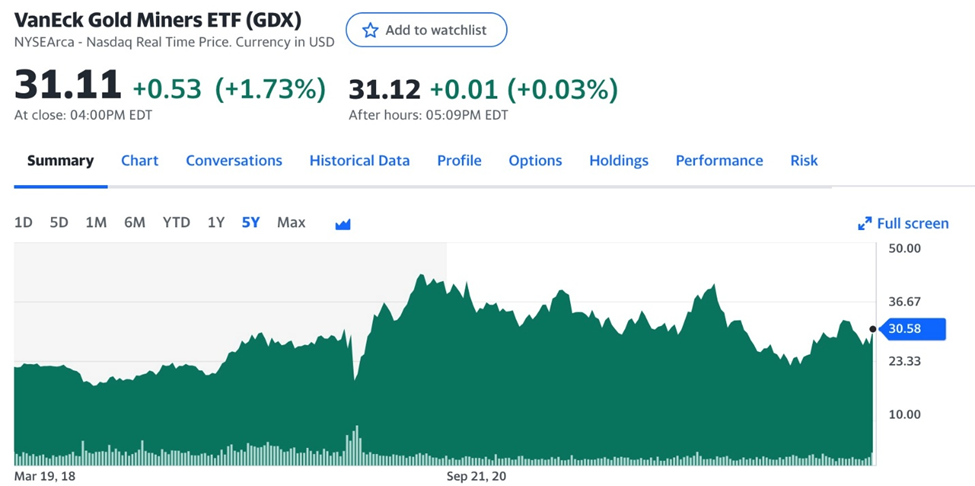
Task: Select the 5Y time range
Action: pyautogui.click(x=250, y=222)
